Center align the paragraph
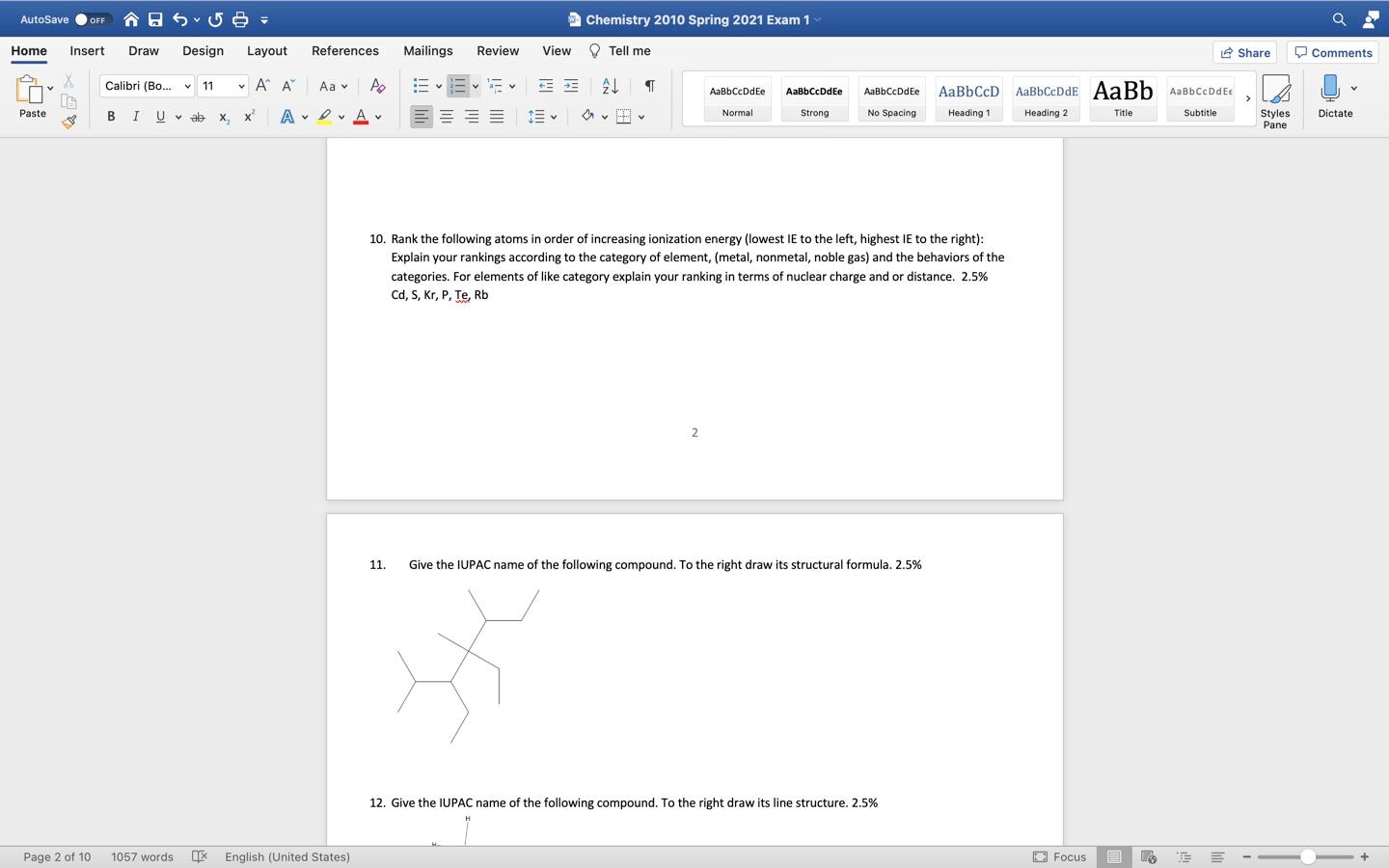Image resolution: width=1389 pixels, height=868 pixels. [x=447, y=117]
